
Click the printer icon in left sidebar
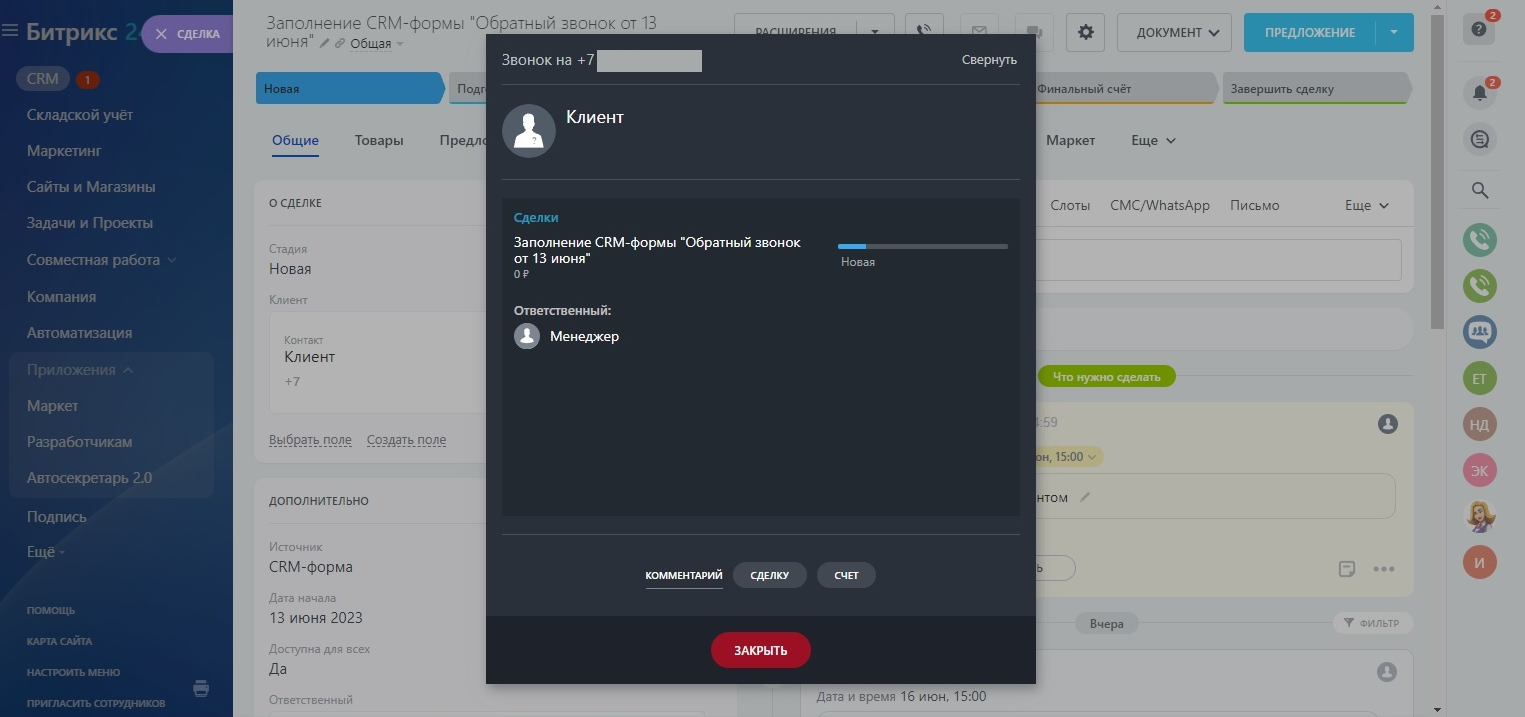point(200,688)
